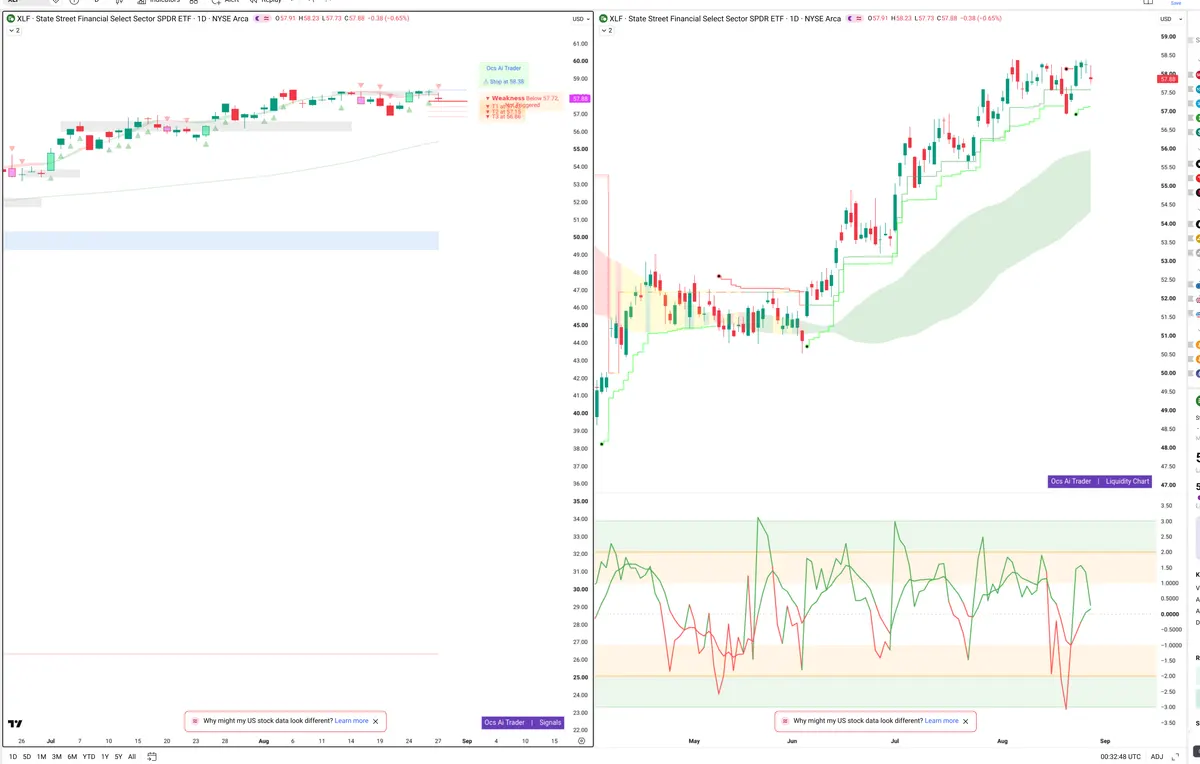Select the 5Y time range
The width and height of the screenshot is (1200, 764).
pos(118,757)
